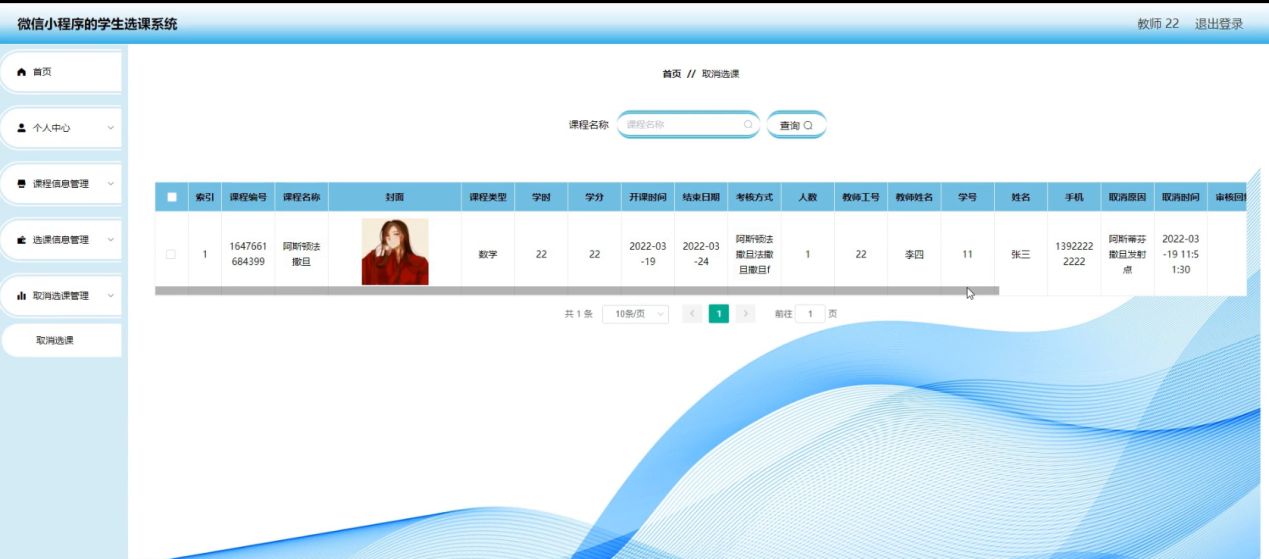The height and width of the screenshot is (559, 1269).
Task: Click the magnifier icon inside 课程名称 field
Action: 747,125
